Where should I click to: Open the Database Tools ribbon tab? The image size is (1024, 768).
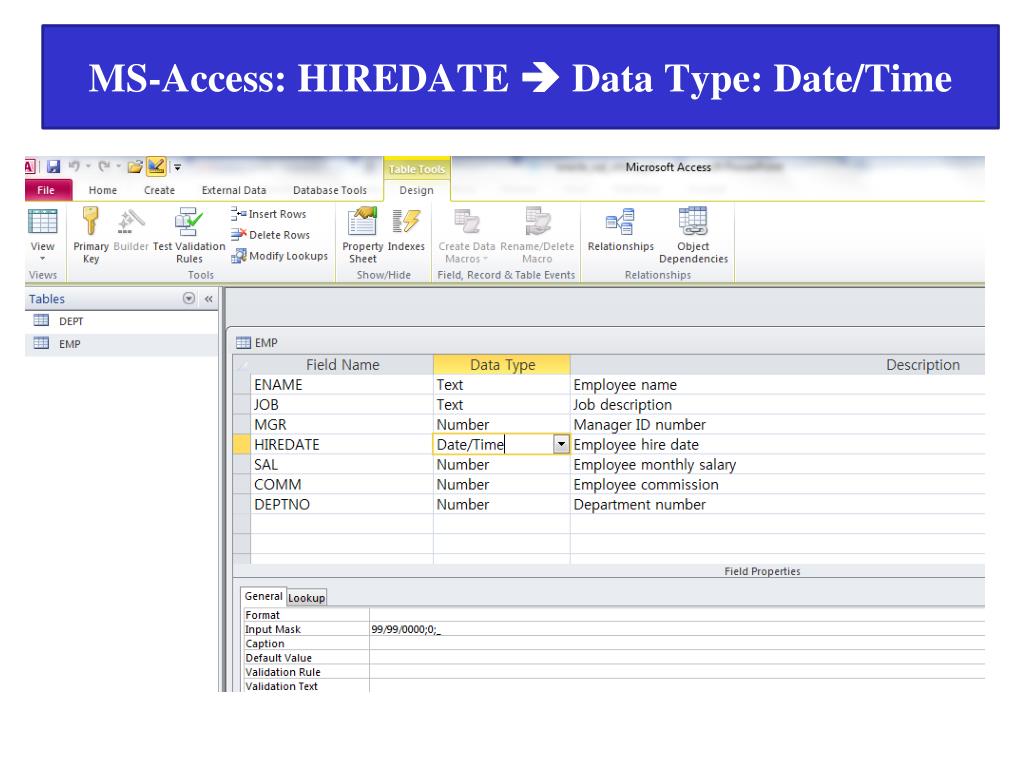click(330, 190)
